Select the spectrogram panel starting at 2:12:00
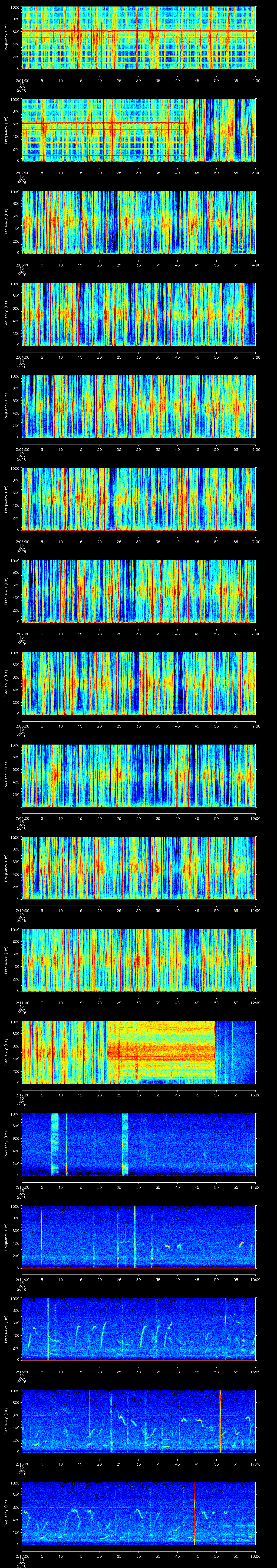Viewport: 277px width, 1568px height. 139,1052
